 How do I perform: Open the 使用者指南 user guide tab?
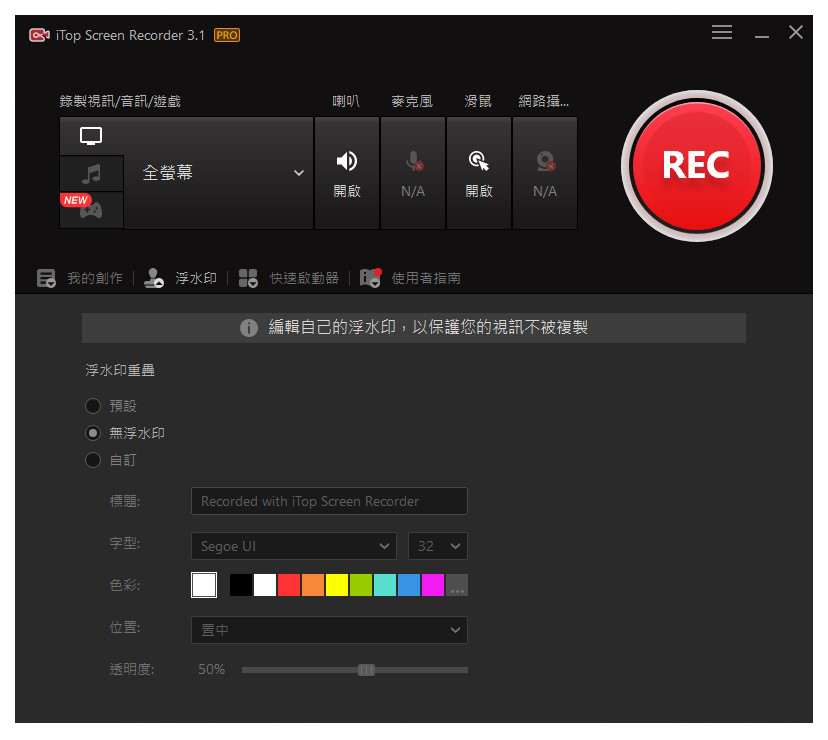point(426,278)
